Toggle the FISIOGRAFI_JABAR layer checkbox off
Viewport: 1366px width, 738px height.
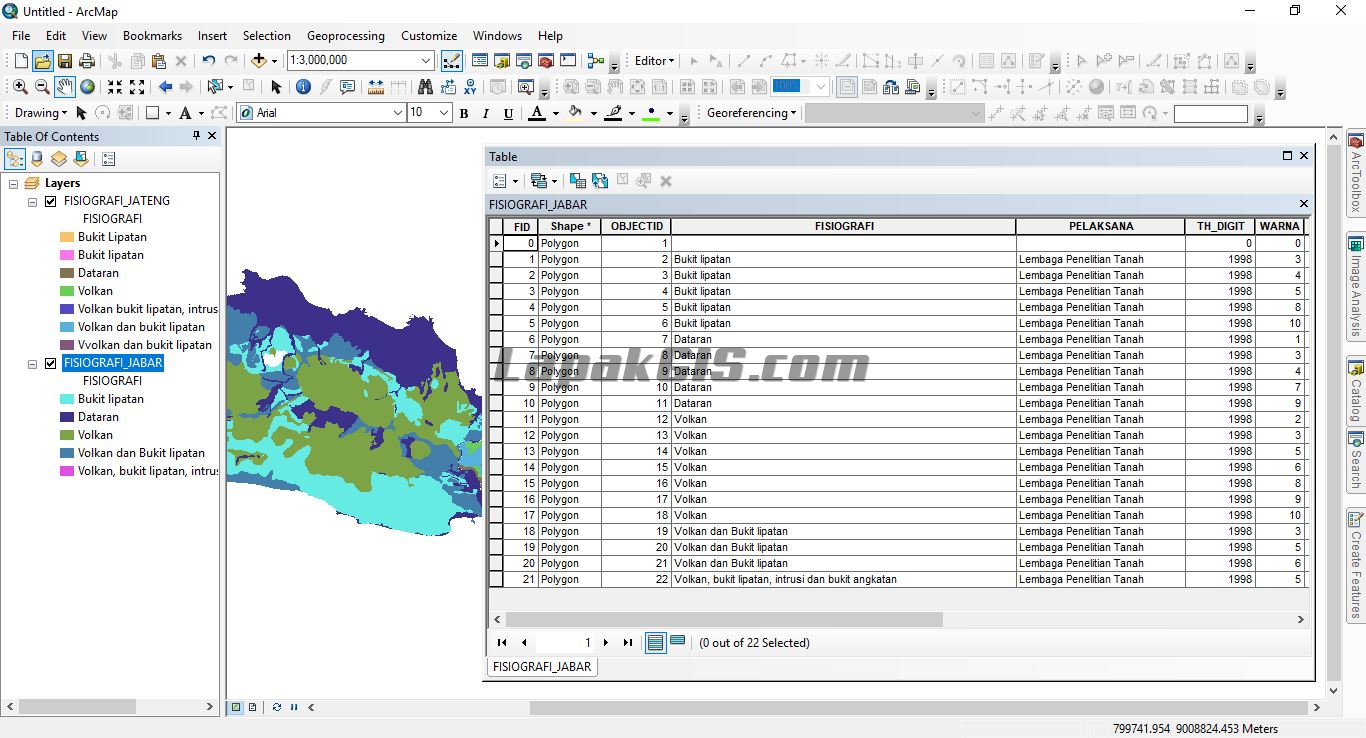click(49, 363)
